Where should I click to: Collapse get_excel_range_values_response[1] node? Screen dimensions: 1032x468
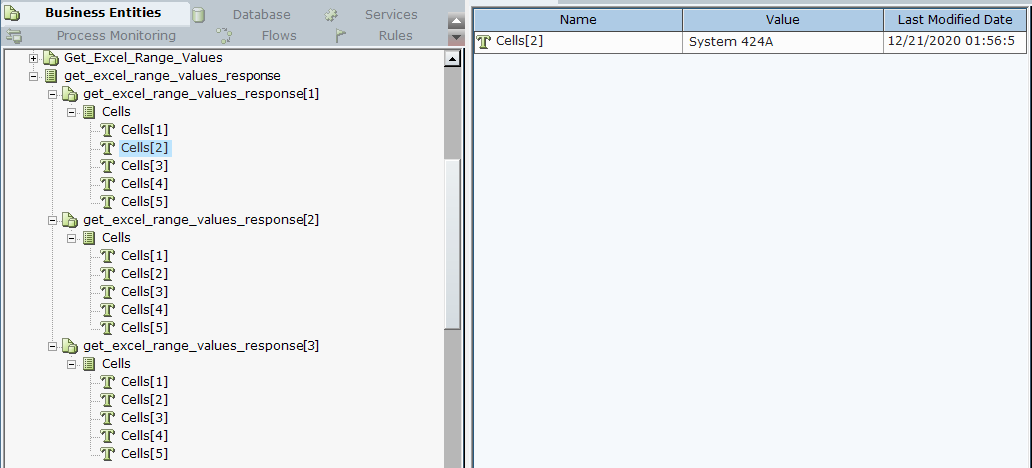(x=53, y=94)
